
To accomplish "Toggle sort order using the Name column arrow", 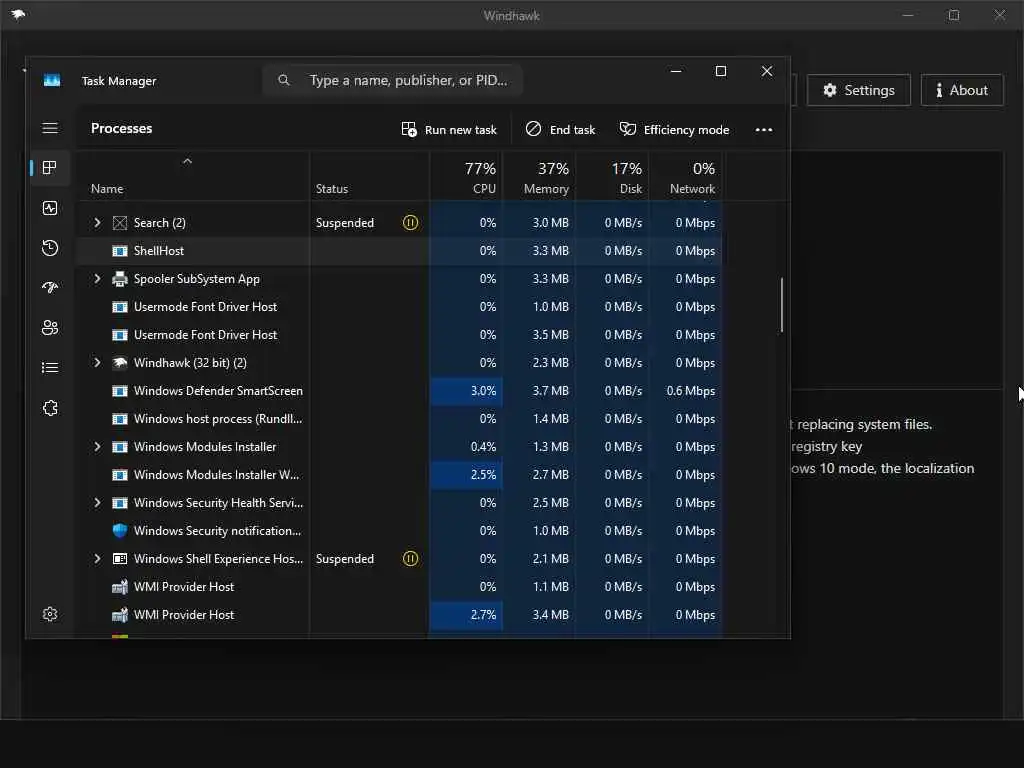I will [187, 161].
